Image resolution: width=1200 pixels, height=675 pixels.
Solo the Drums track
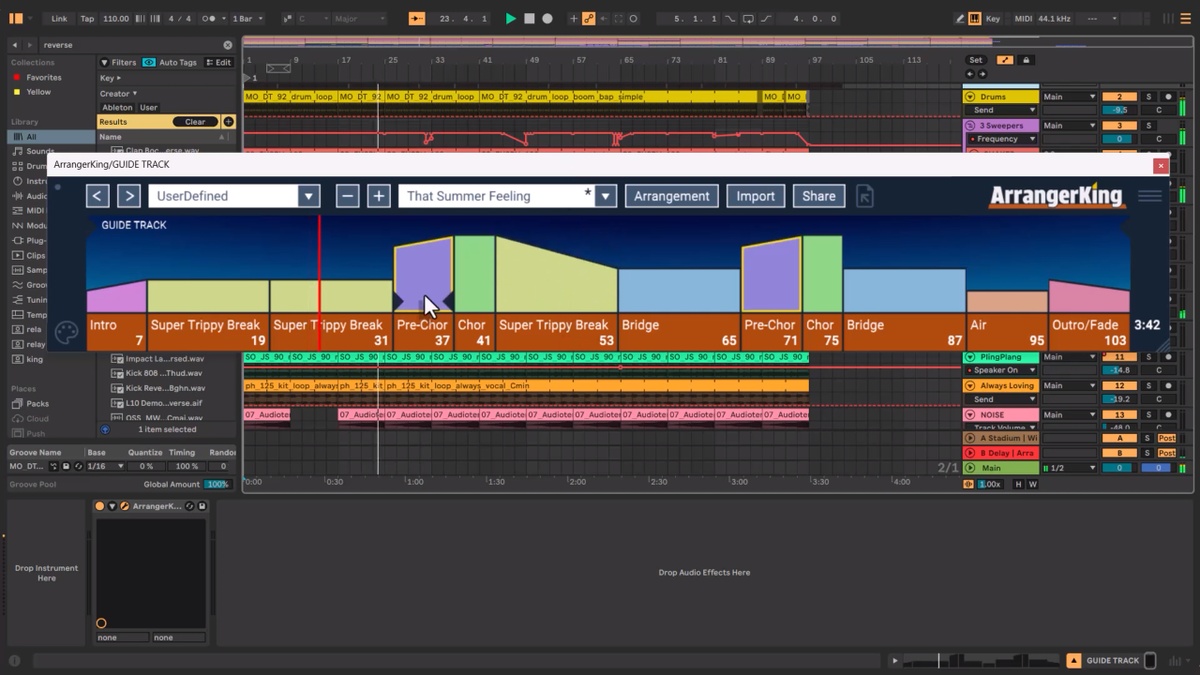tap(1148, 97)
